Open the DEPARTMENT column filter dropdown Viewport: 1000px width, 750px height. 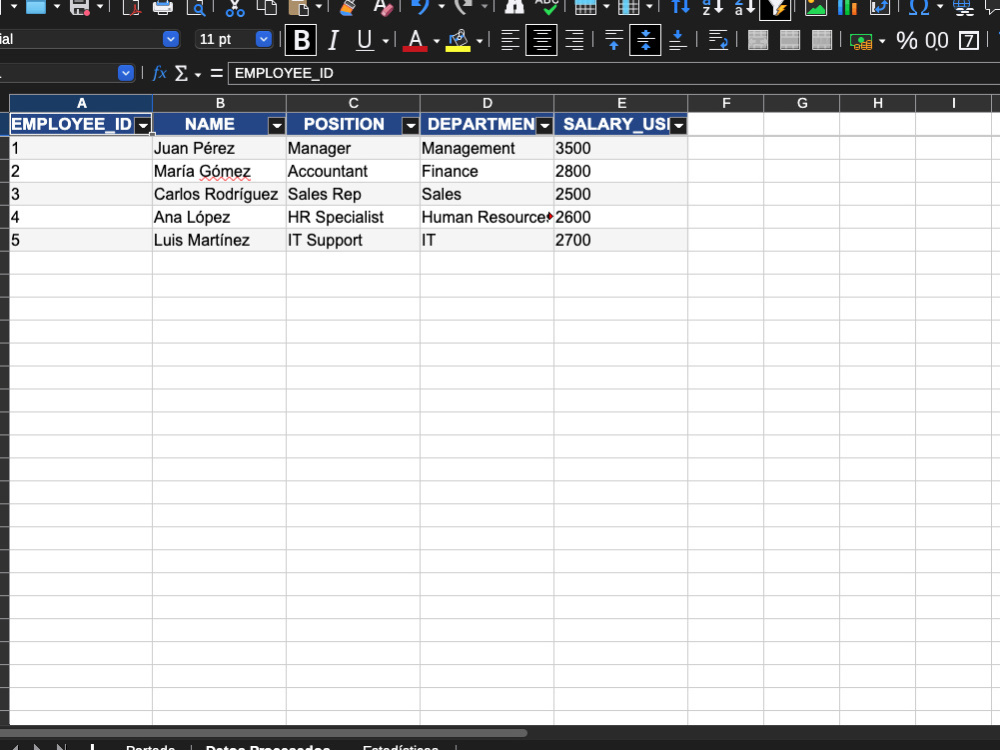pos(544,126)
